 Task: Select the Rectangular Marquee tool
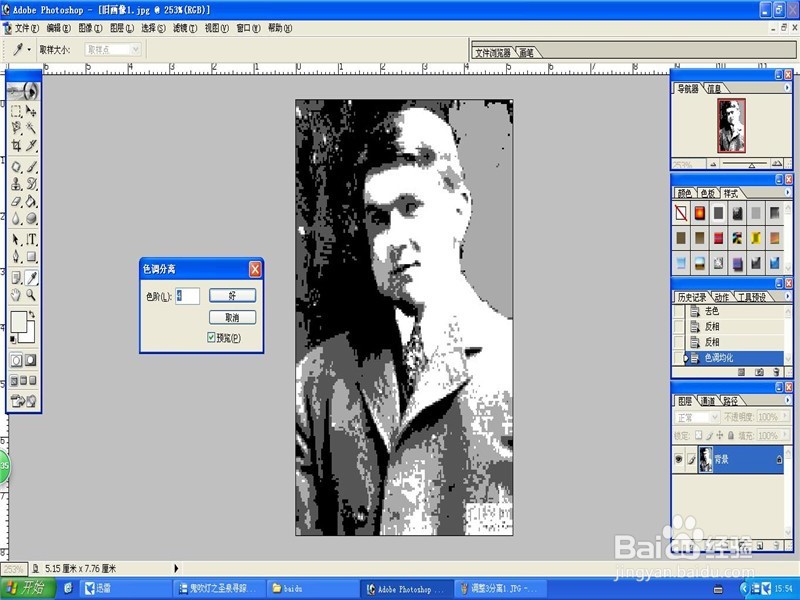click(16, 111)
